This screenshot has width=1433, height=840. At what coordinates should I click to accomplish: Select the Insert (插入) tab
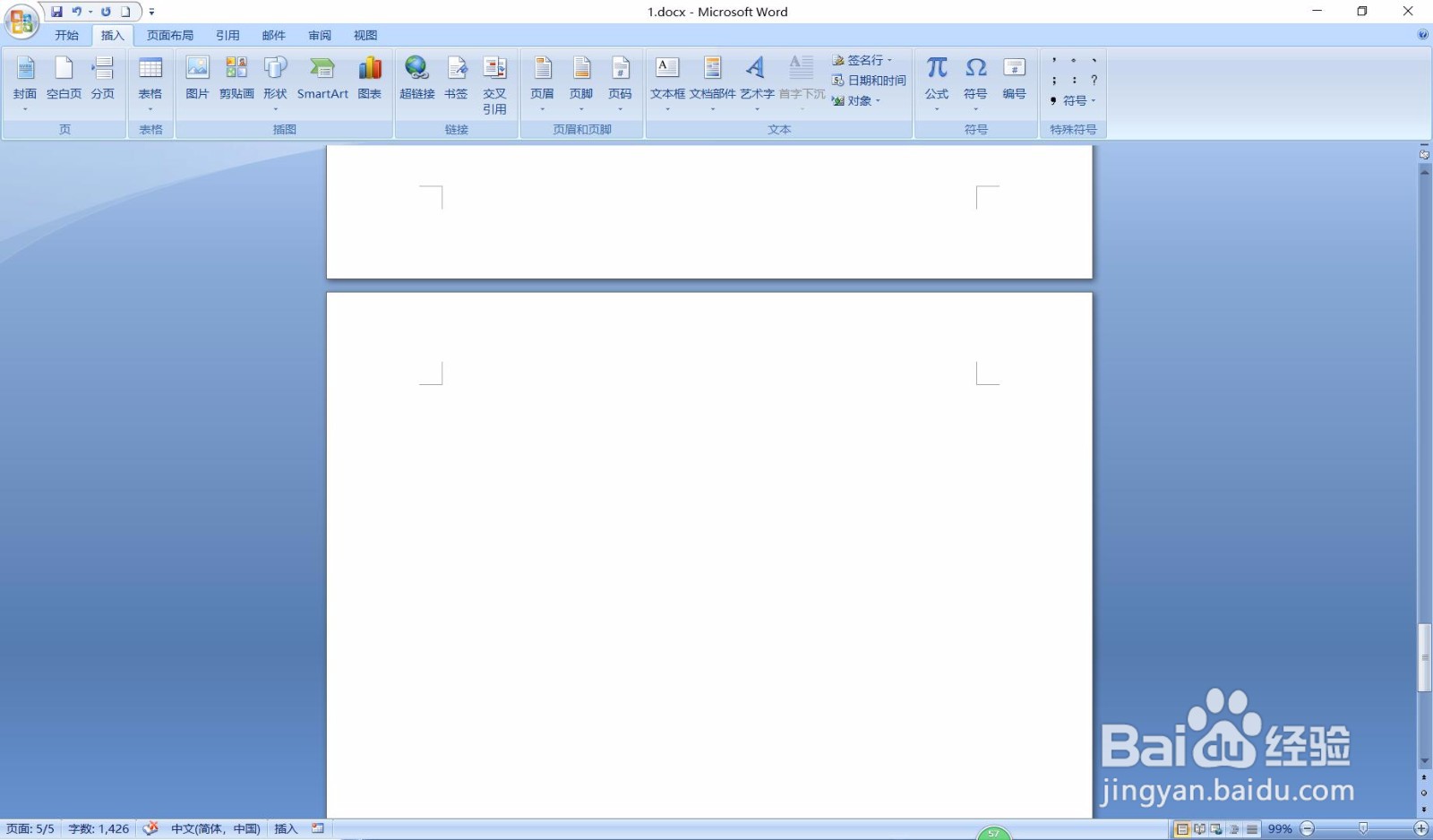[x=112, y=35]
